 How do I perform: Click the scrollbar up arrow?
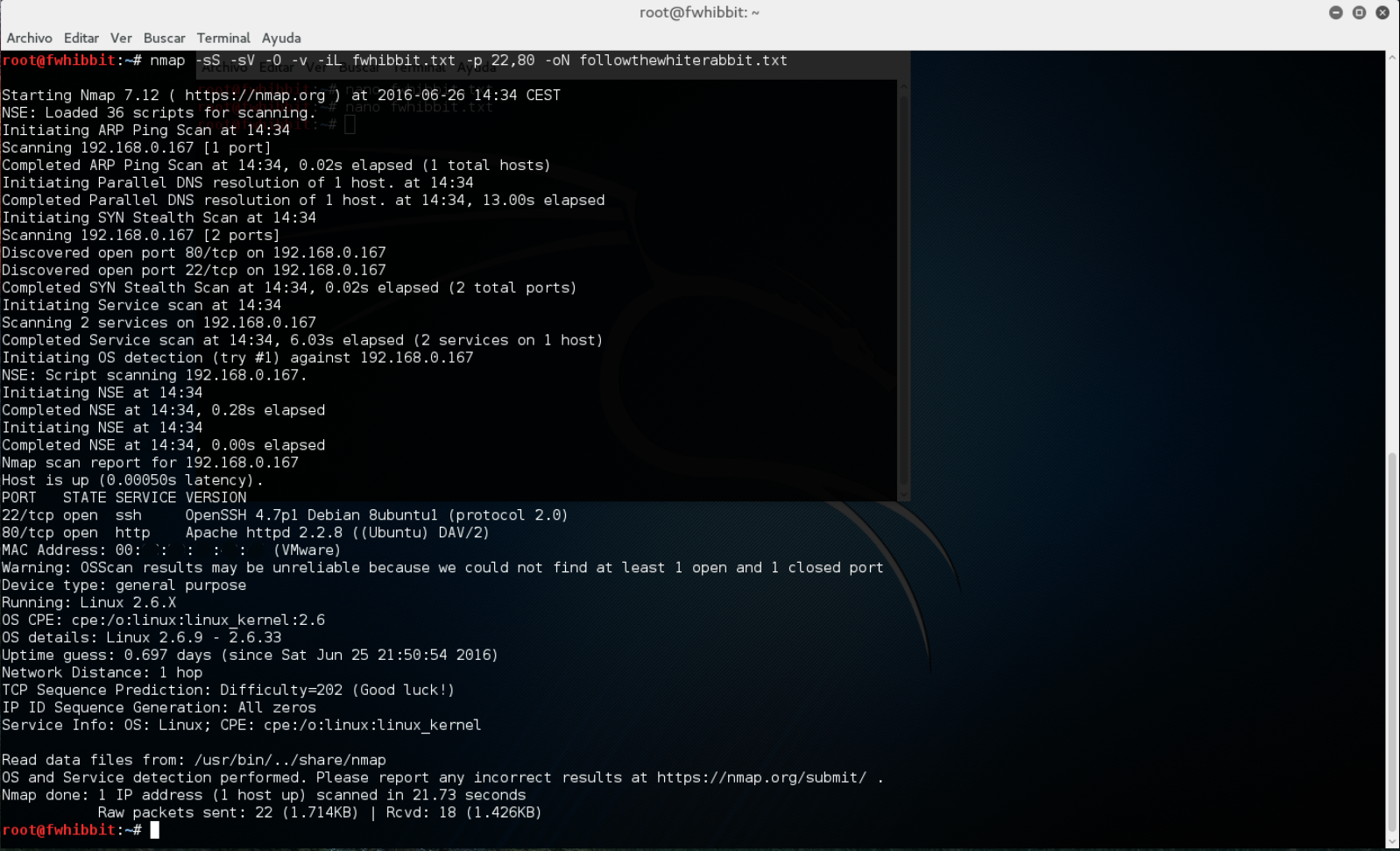tap(1392, 57)
